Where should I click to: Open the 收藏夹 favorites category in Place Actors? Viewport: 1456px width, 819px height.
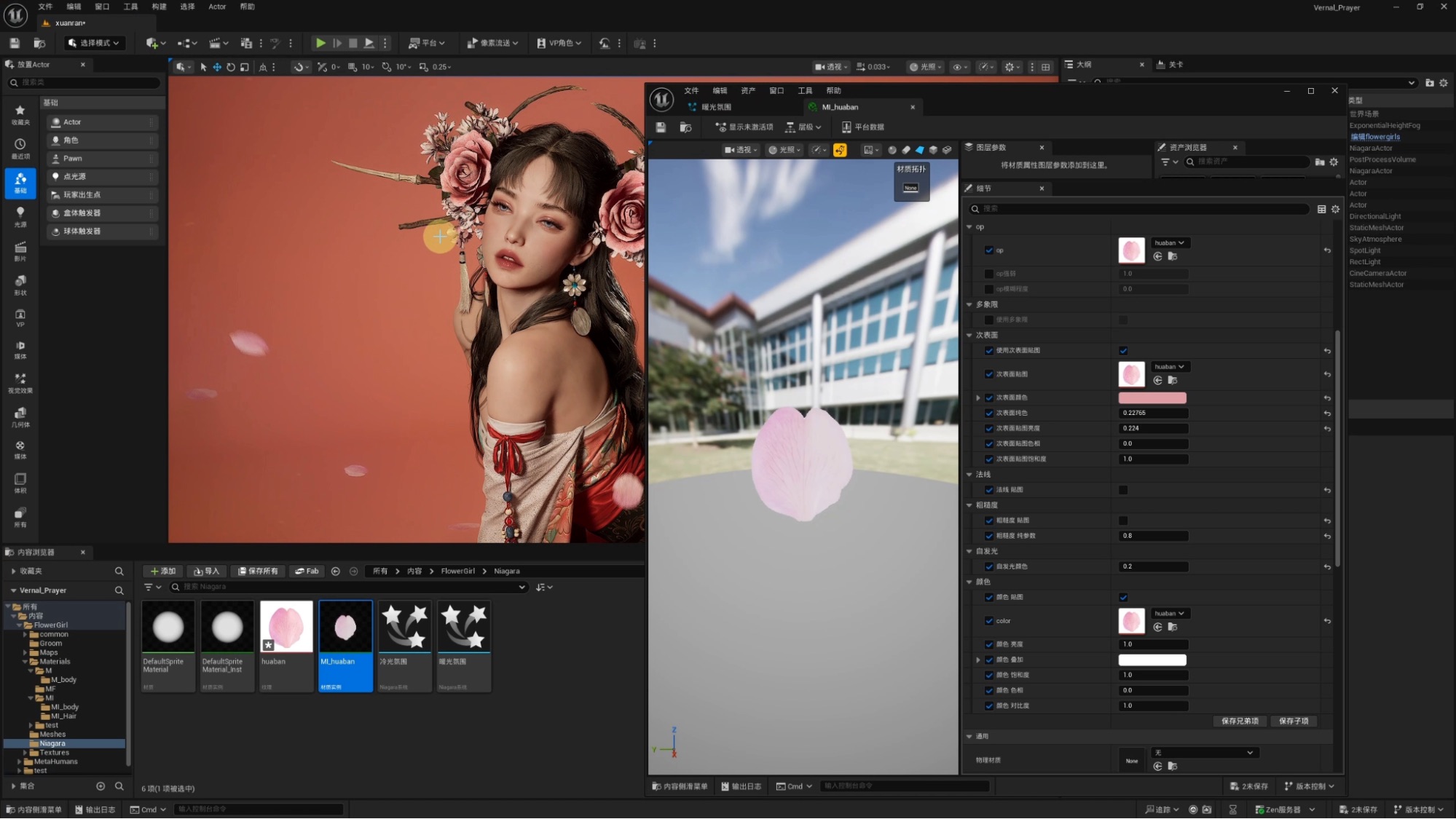click(20, 115)
